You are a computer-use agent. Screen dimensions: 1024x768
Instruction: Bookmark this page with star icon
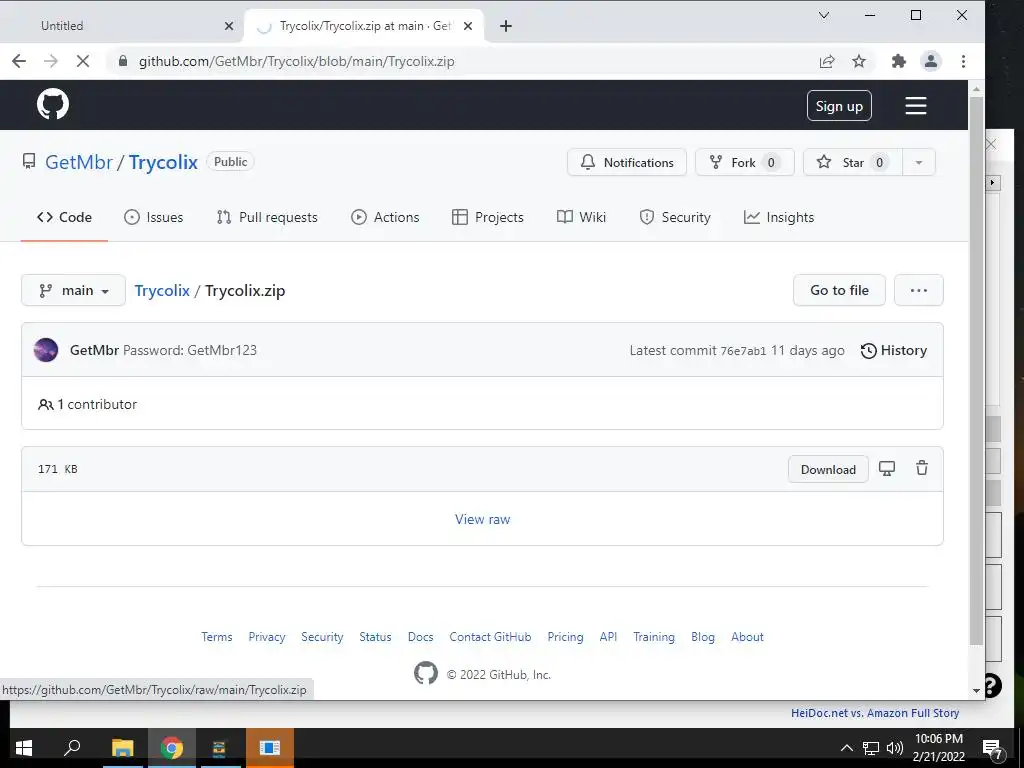[859, 61]
